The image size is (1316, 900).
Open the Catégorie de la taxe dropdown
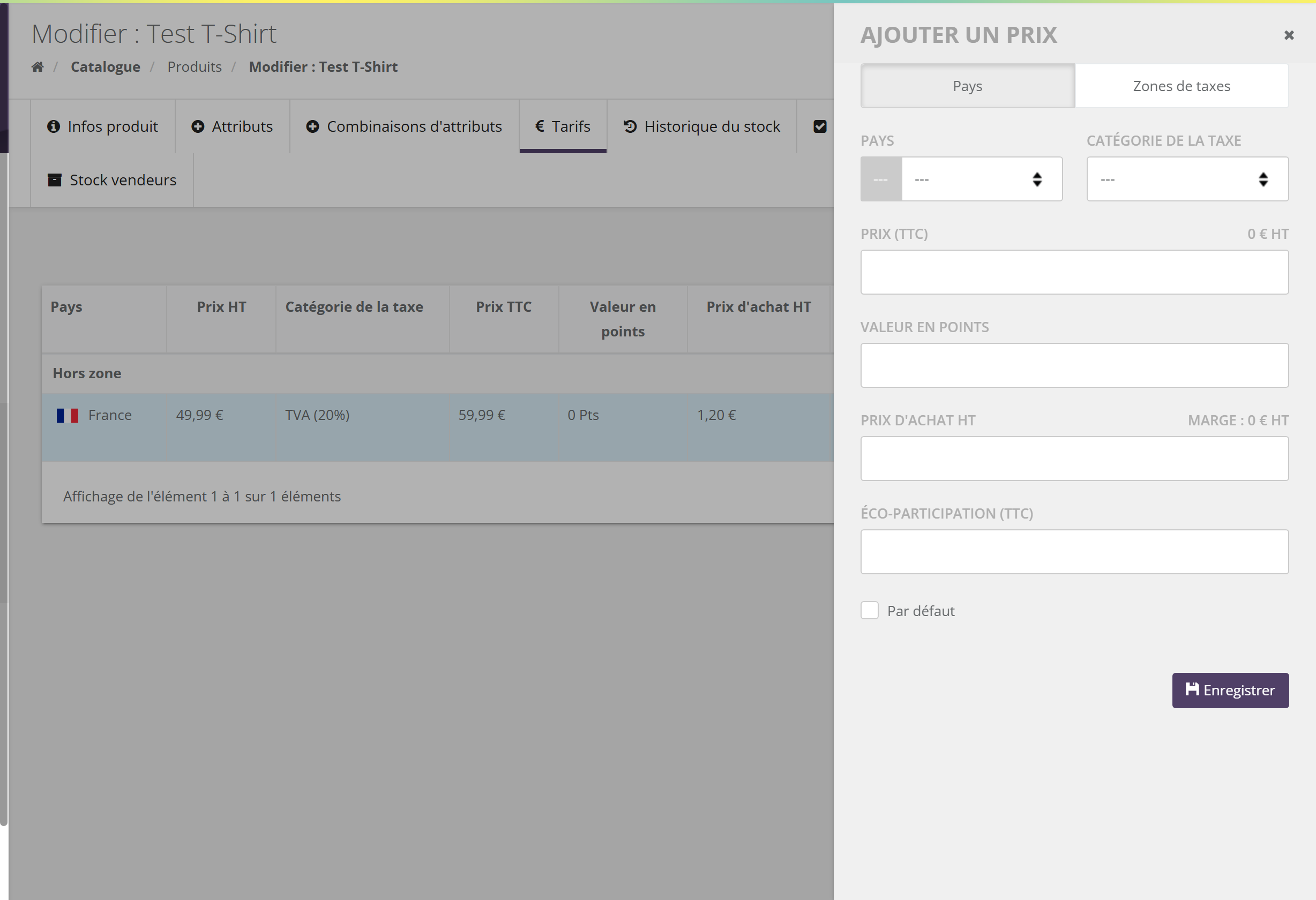pyautogui.click(x=1187, y=179)
